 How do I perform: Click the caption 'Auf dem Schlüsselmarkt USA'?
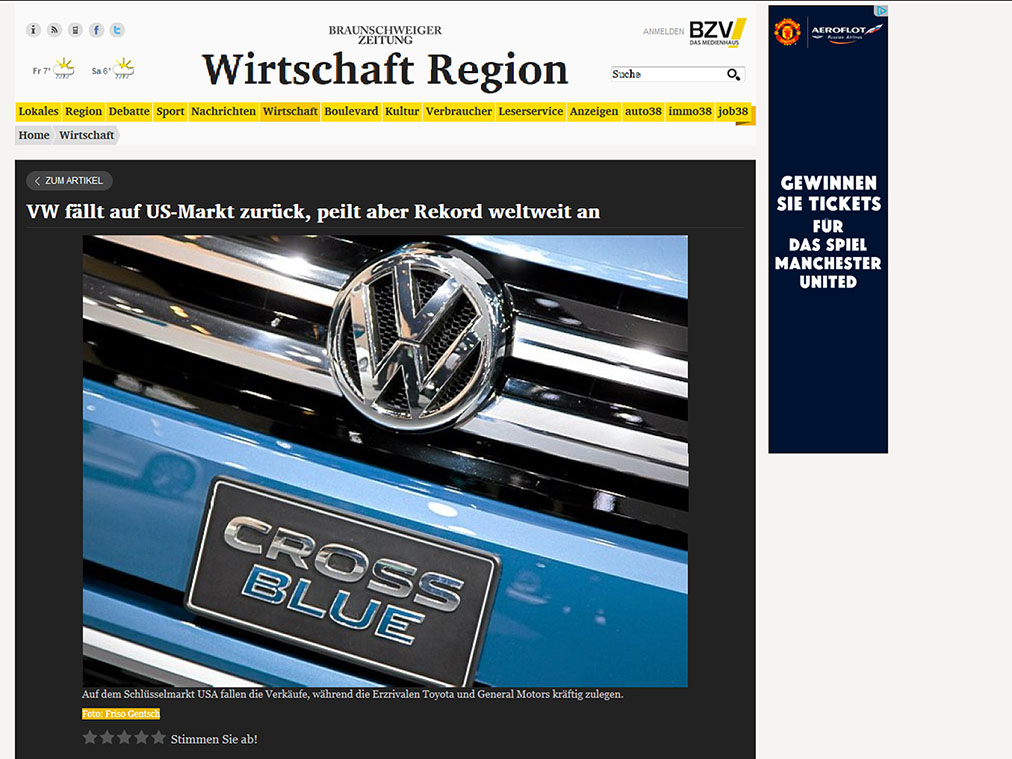(x=352, y=694)
